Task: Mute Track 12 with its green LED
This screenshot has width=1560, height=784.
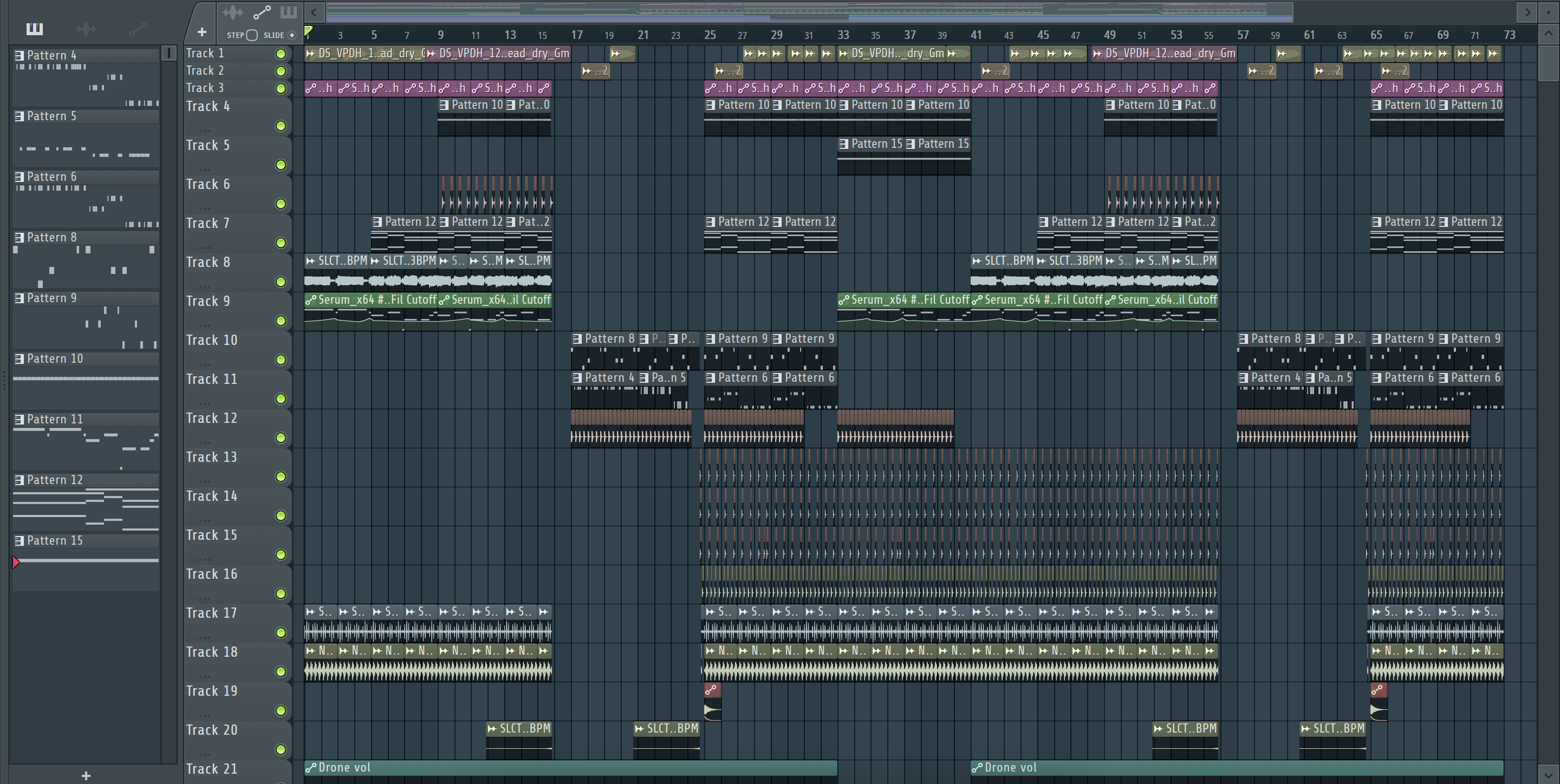Action: pyautogui.click(x=281, y=437)
